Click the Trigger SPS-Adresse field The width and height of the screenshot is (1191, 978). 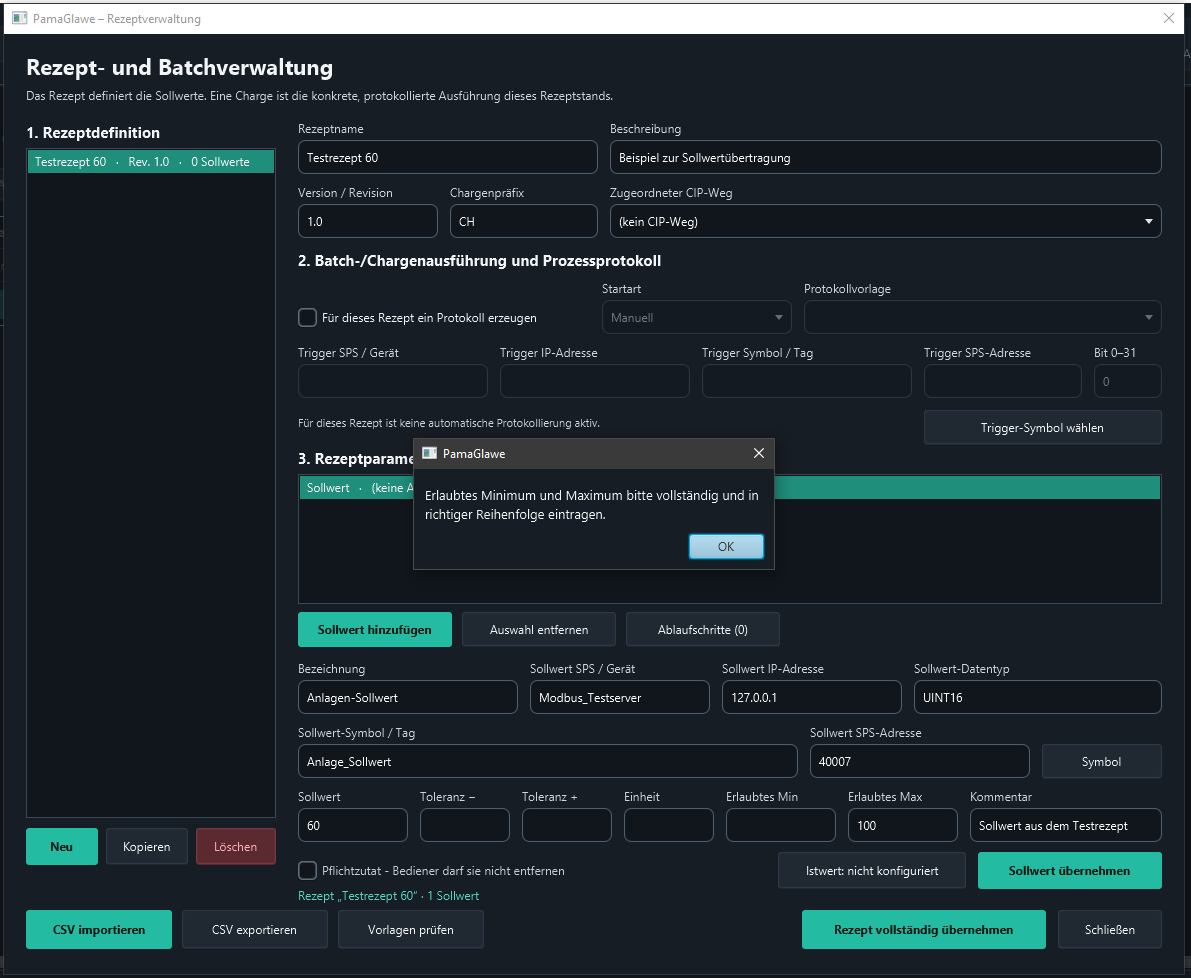click(1003, 381)
